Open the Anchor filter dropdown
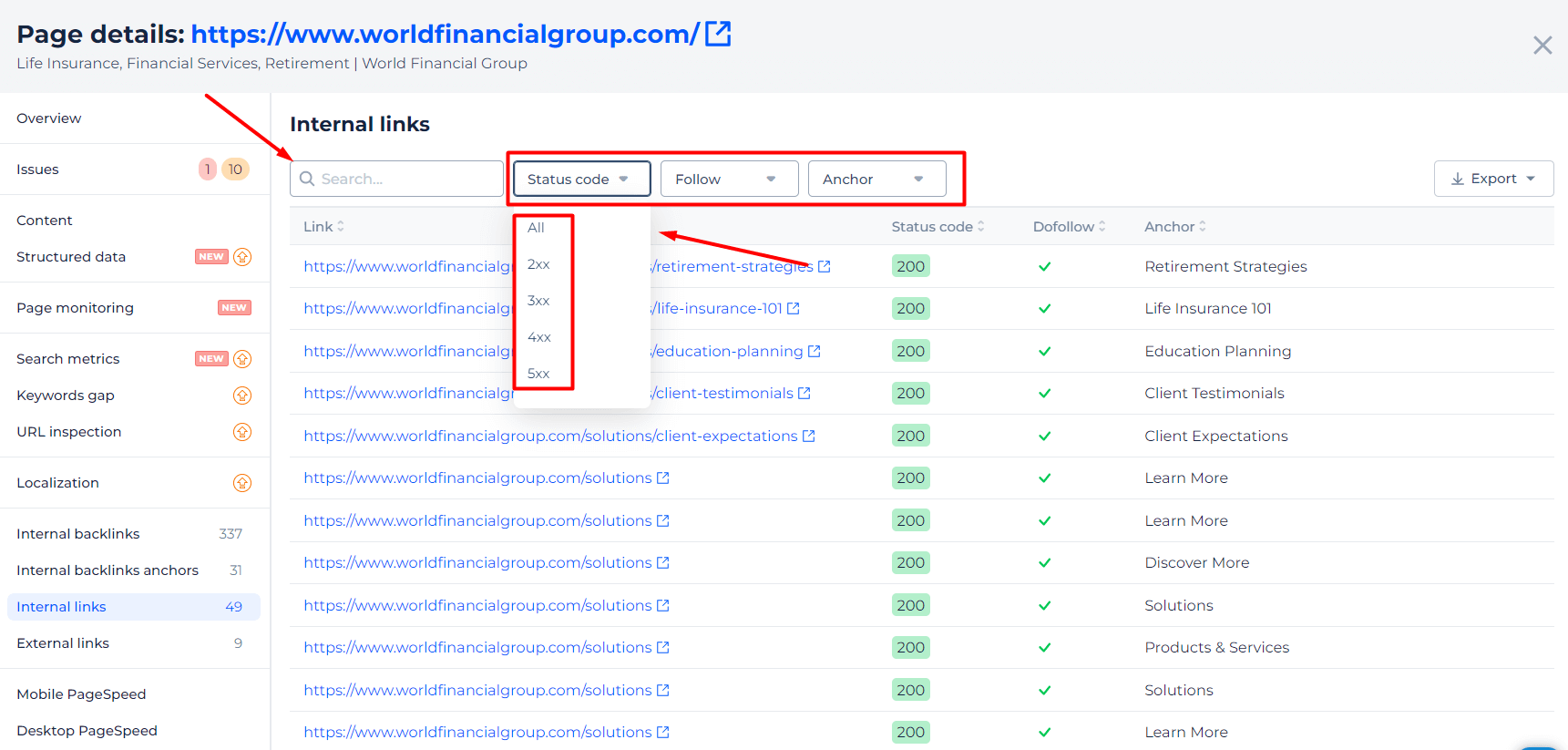The width and height of the screenshot is (1568, 750). [x=877, y=179]
